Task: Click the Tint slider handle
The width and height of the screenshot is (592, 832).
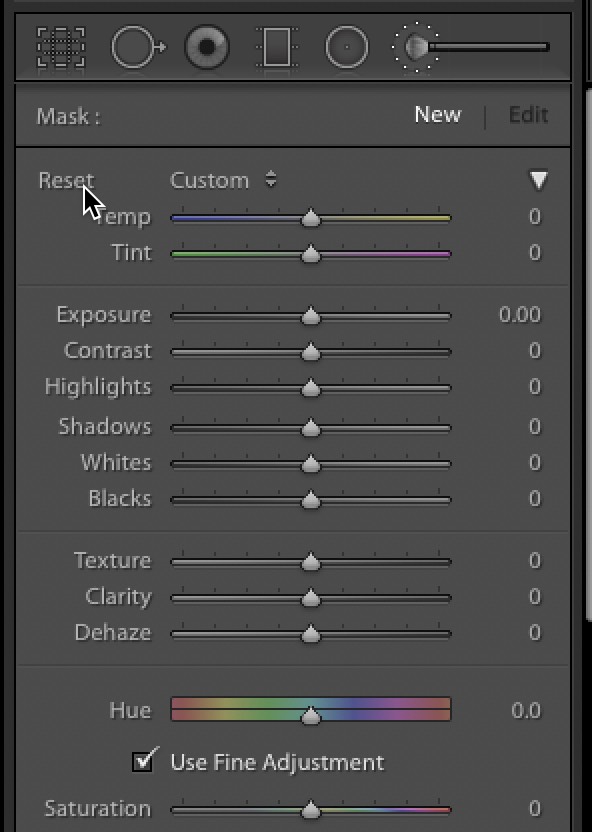Action: (x=311, y=254)
